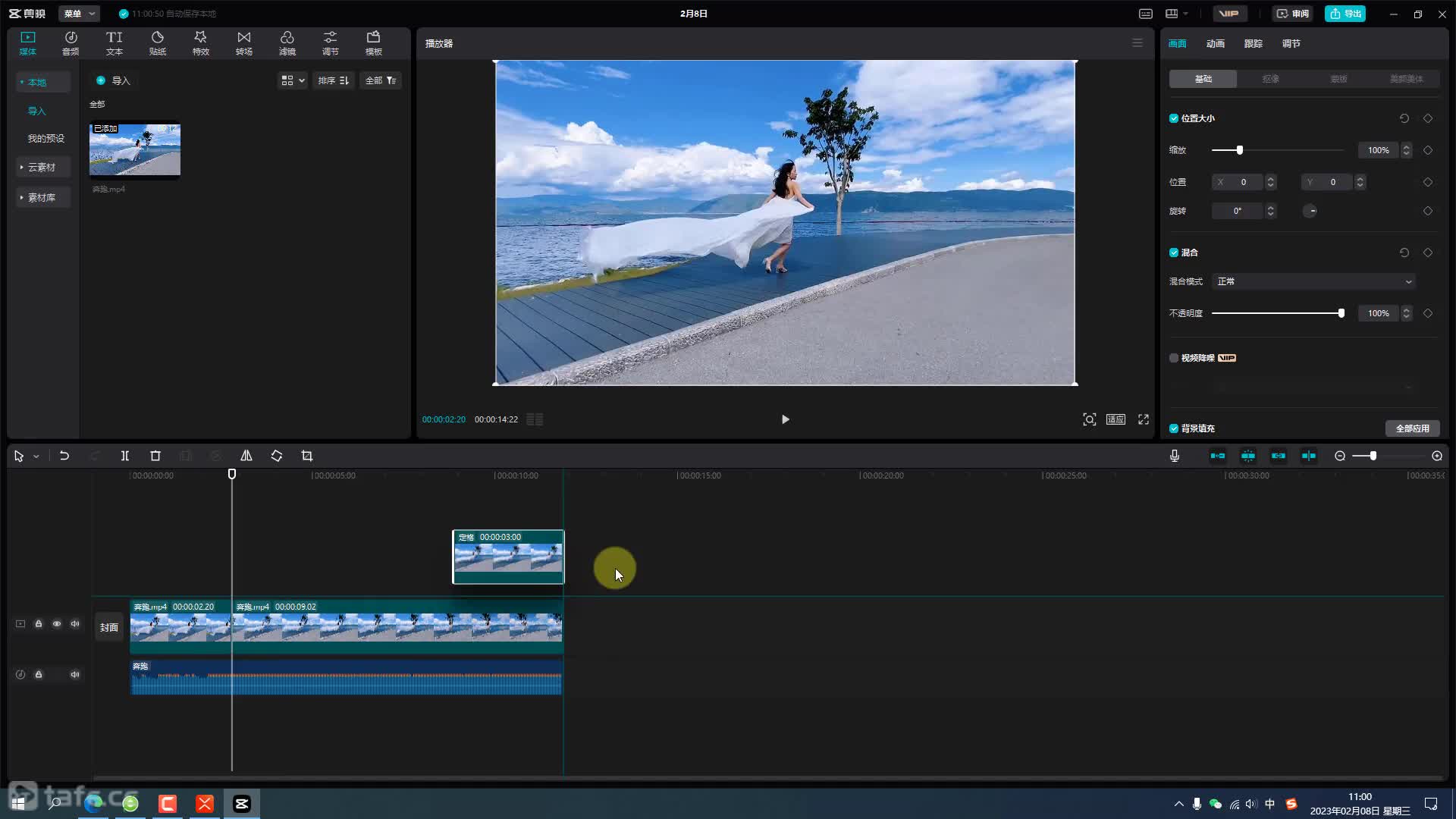
Task: Add keyframe for 不透明度 opacity
Action: [x=1428, y=313]
